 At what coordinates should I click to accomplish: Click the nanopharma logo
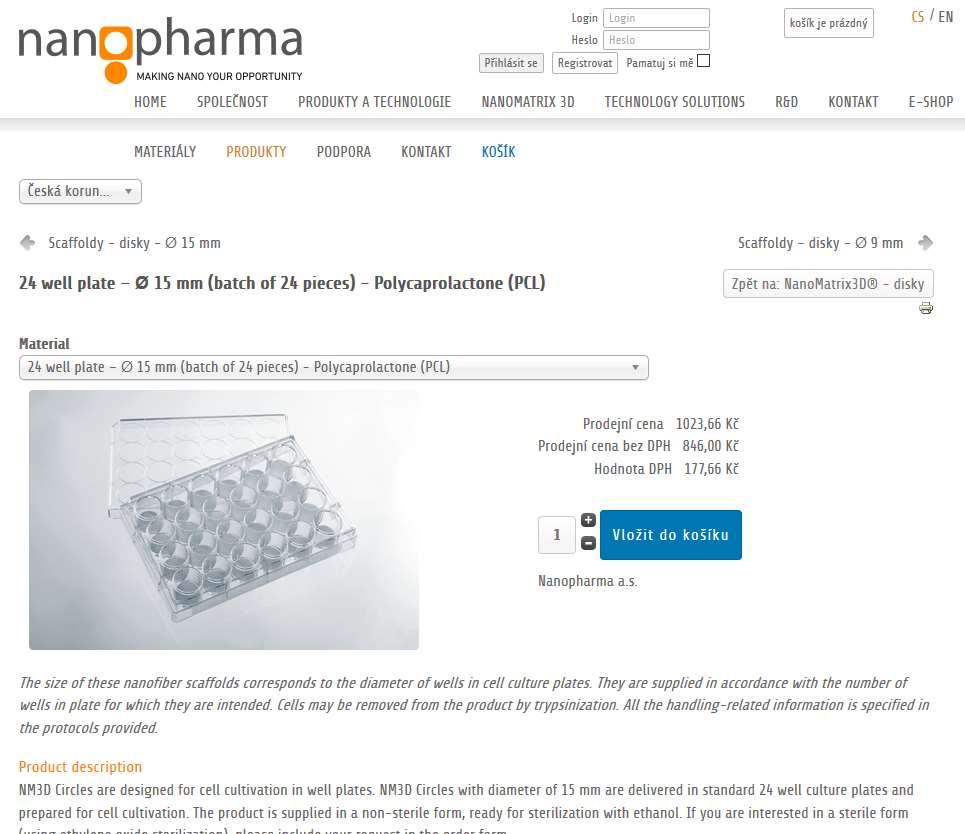[x=161, y=50]
